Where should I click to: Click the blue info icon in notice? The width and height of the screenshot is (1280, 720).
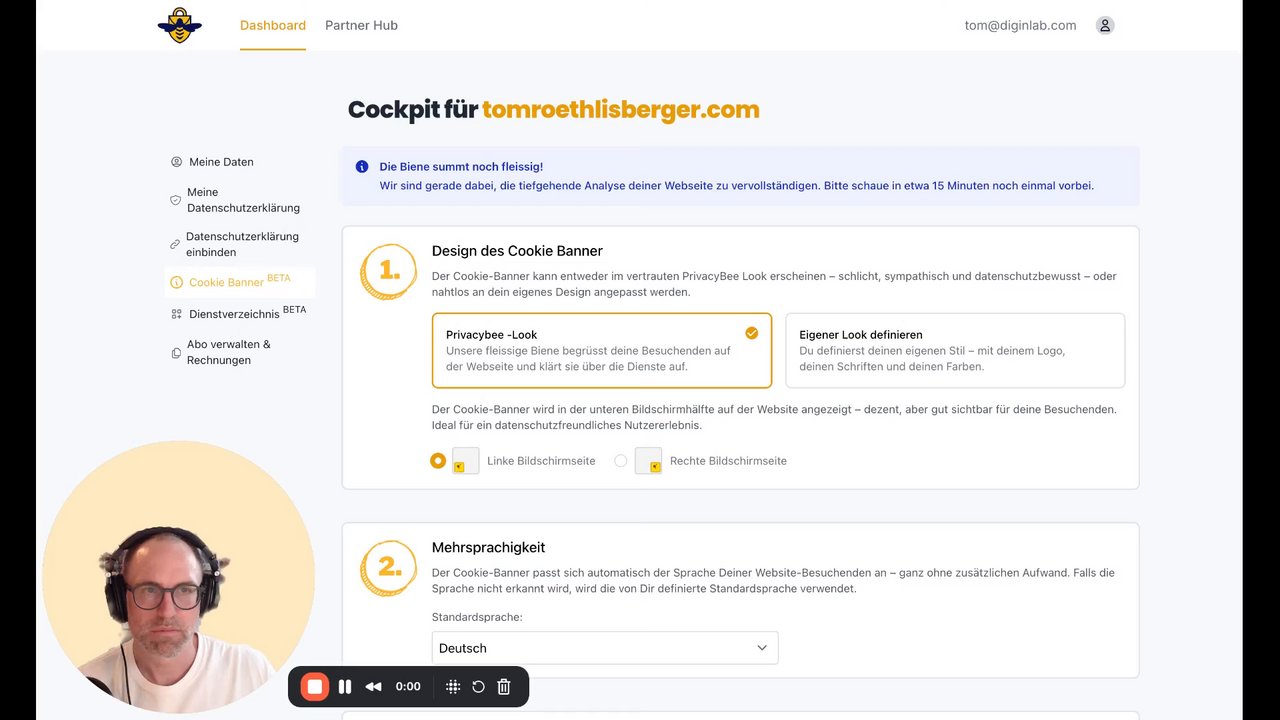(x=362, y=167)
